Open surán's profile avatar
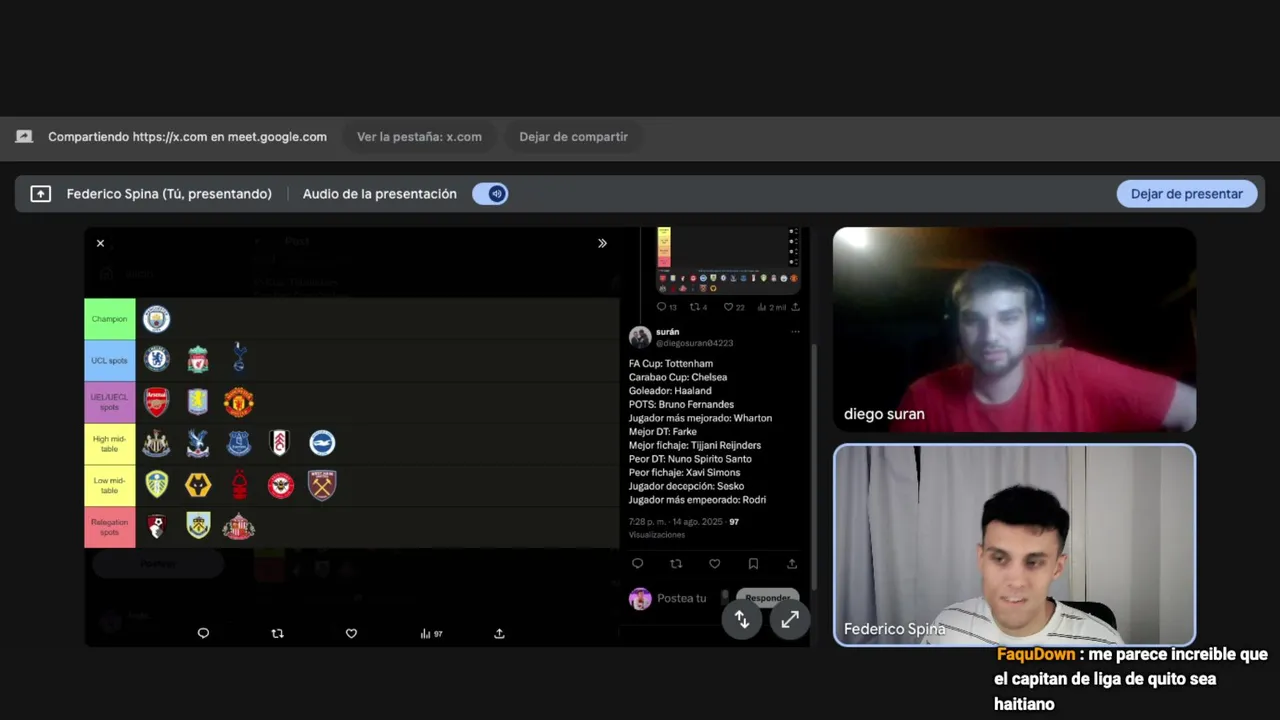The width and height of the screenshot is (1280, 720). tap(640, 337)
